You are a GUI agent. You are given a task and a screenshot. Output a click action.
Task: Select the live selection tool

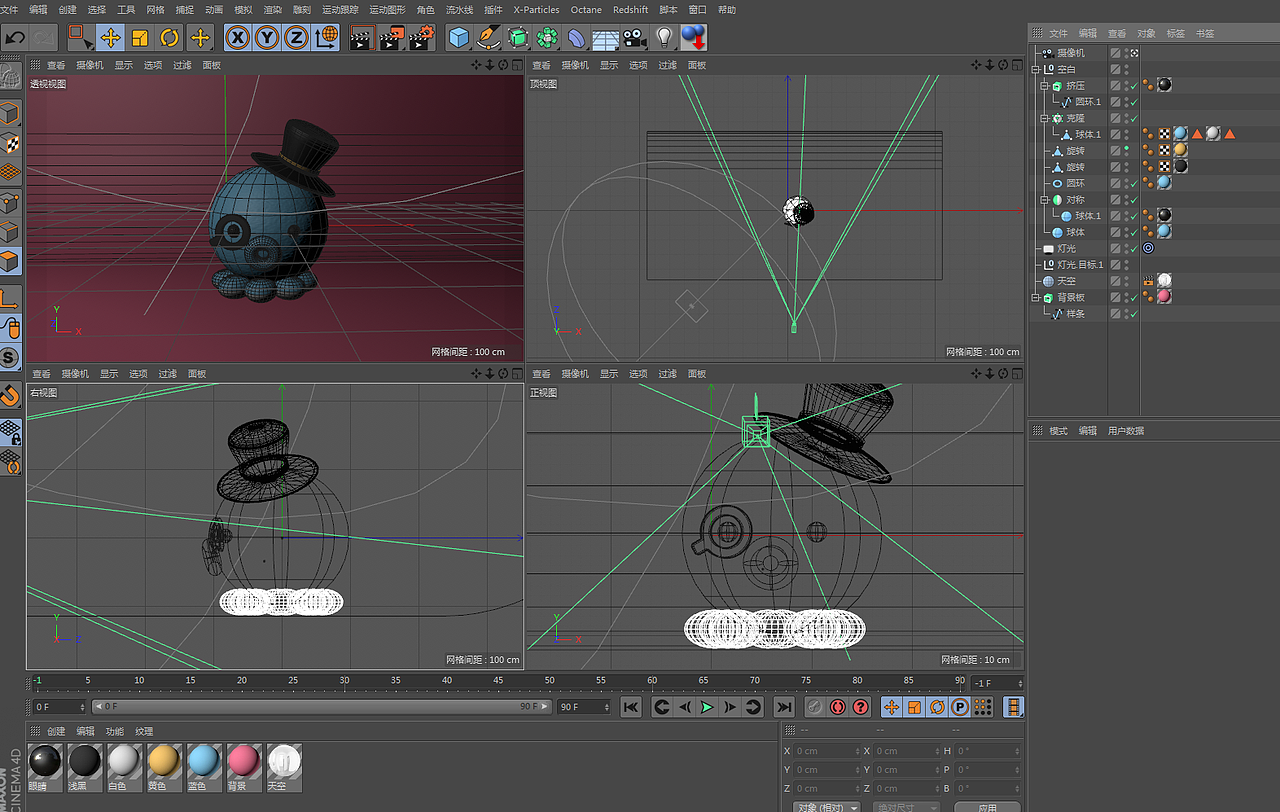pos(80,38)
